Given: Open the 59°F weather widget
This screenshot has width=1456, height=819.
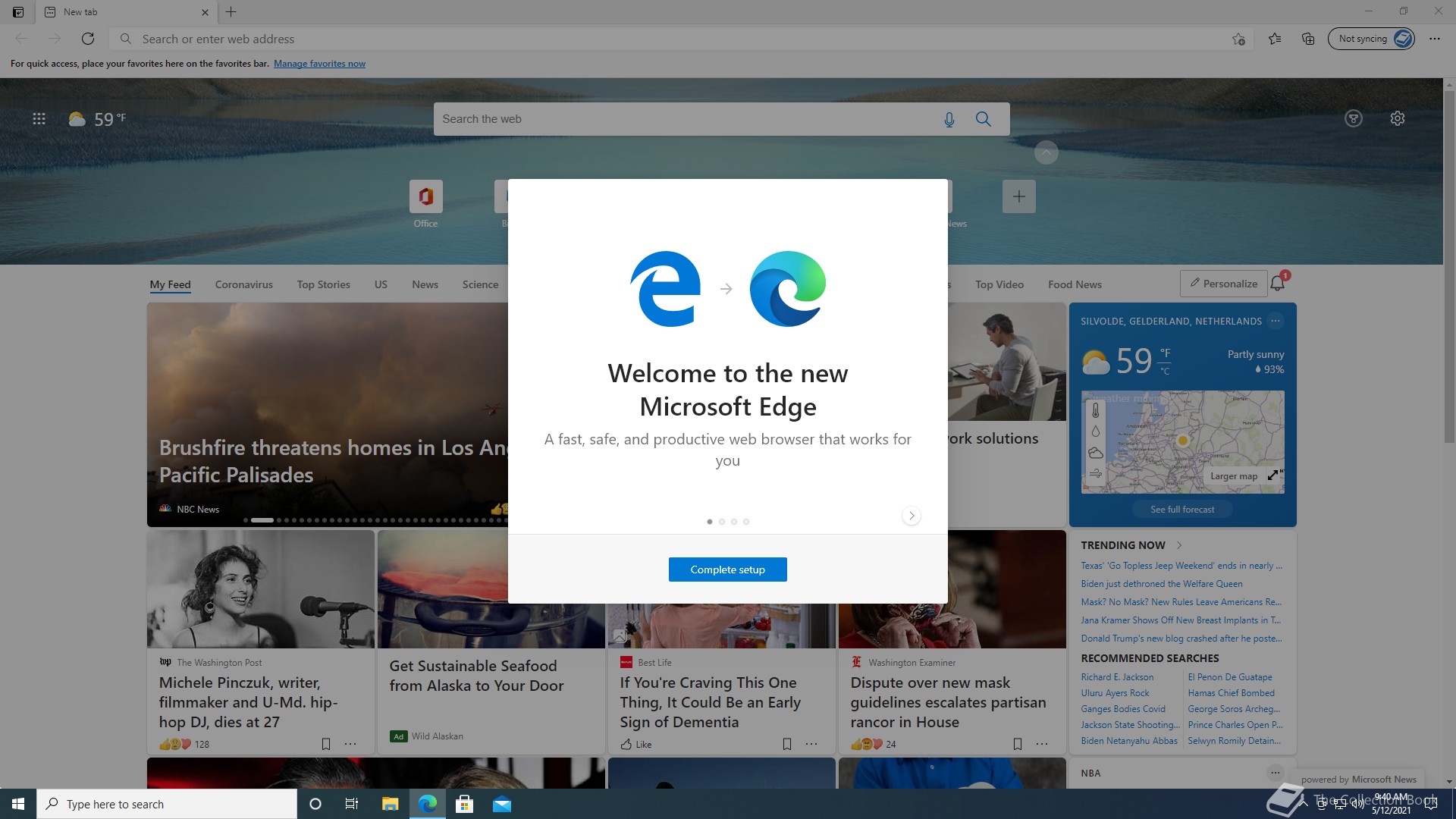Looking at the screenshot, I should [97, 119].
